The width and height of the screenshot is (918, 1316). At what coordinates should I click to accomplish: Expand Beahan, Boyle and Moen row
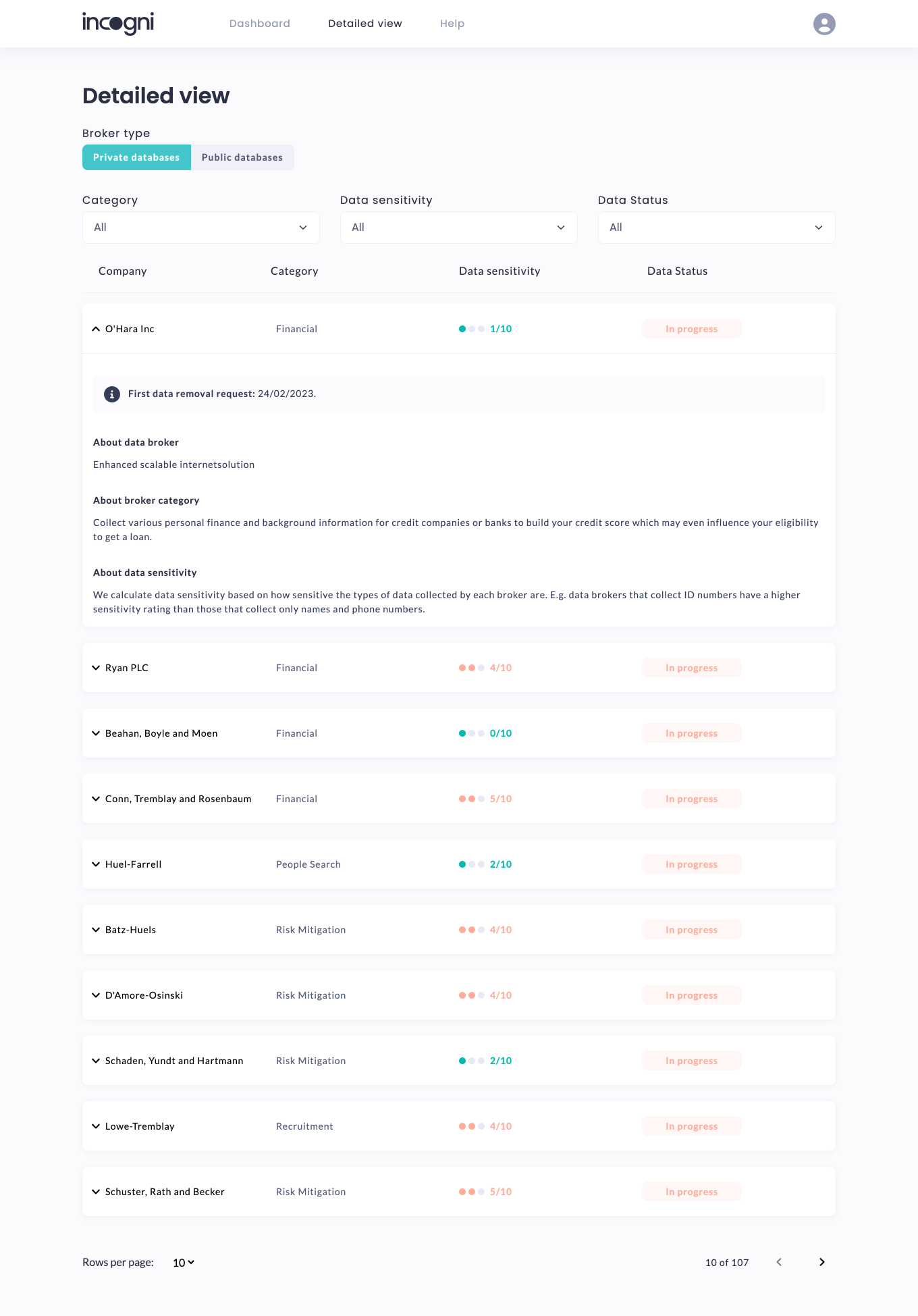96,733
